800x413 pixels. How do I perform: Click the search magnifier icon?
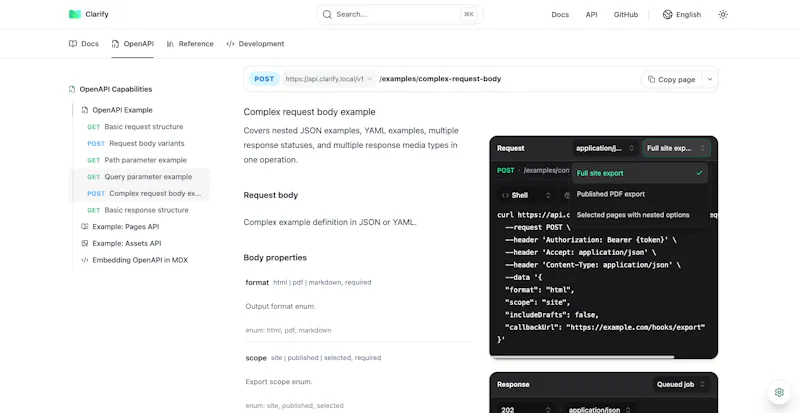click(327, 14)
